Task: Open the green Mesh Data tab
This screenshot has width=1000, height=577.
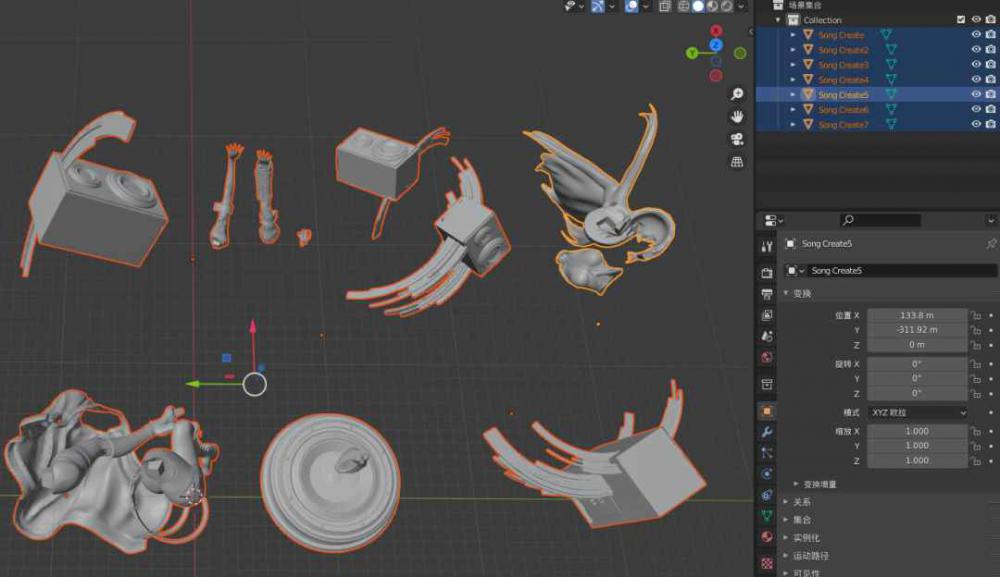Action: 767,516
